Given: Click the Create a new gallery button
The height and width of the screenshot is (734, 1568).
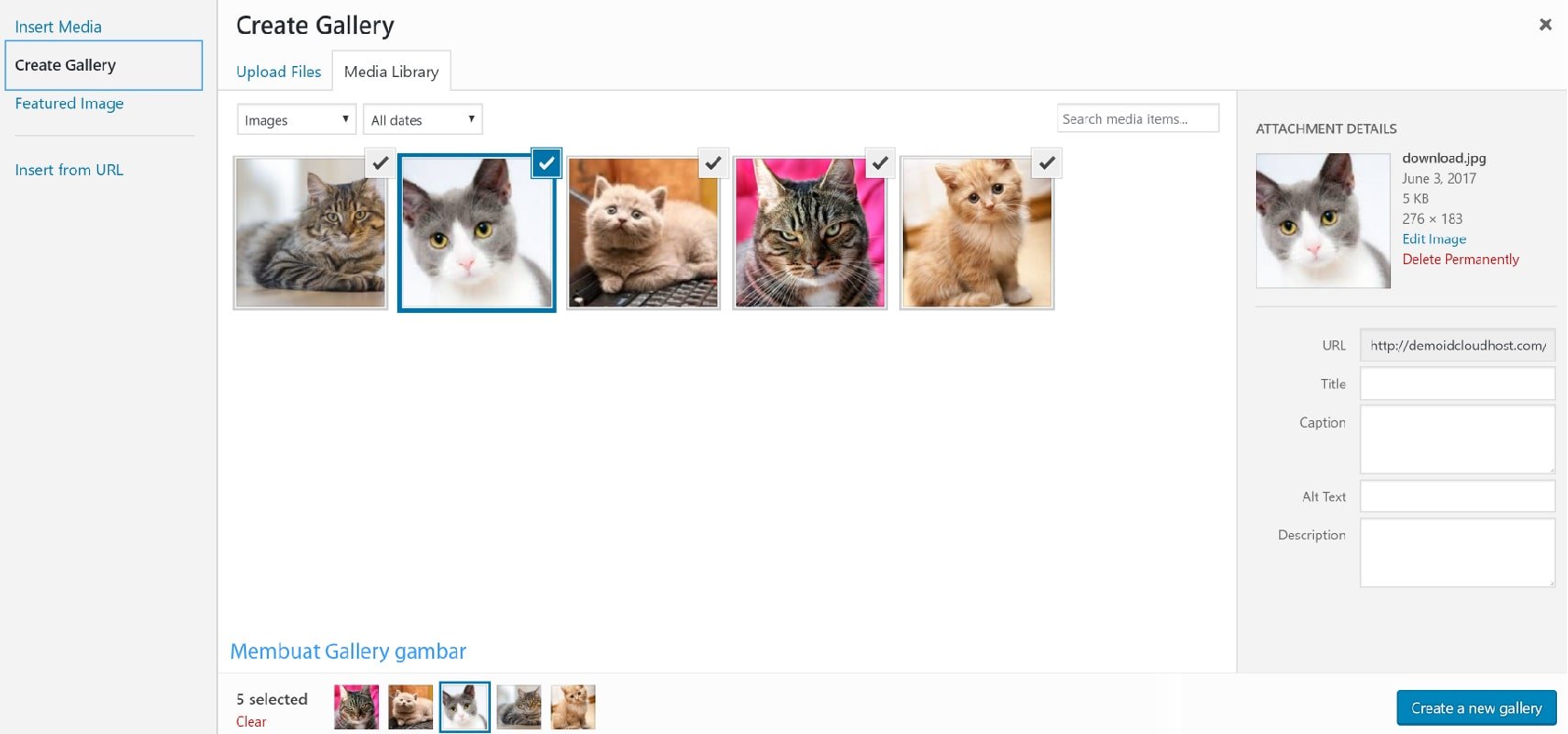Looking at the screenshot, I should (1476, 708).
